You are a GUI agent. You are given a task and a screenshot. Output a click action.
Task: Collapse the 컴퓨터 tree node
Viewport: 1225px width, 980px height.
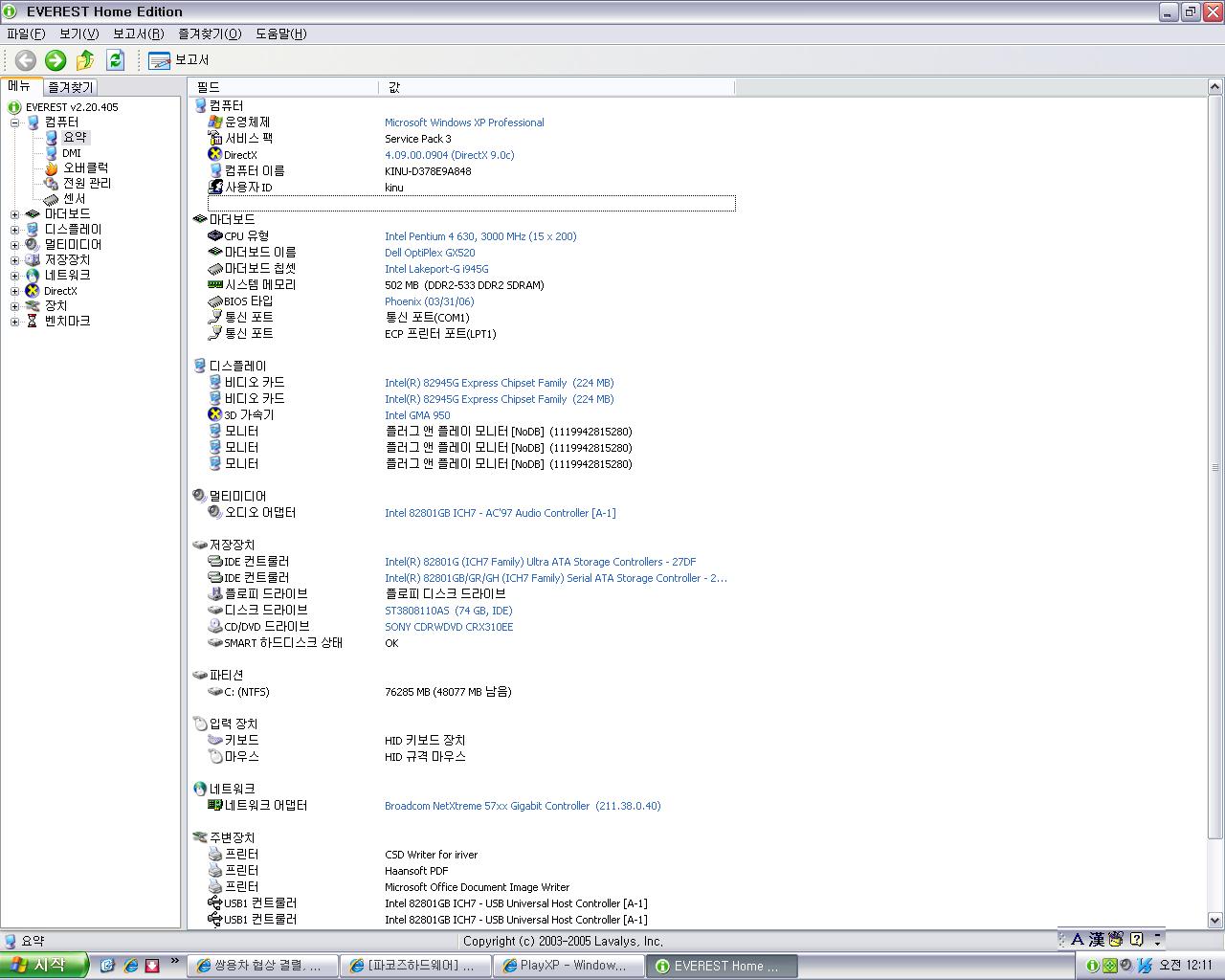pyautogui.click(x=14, y=122)
